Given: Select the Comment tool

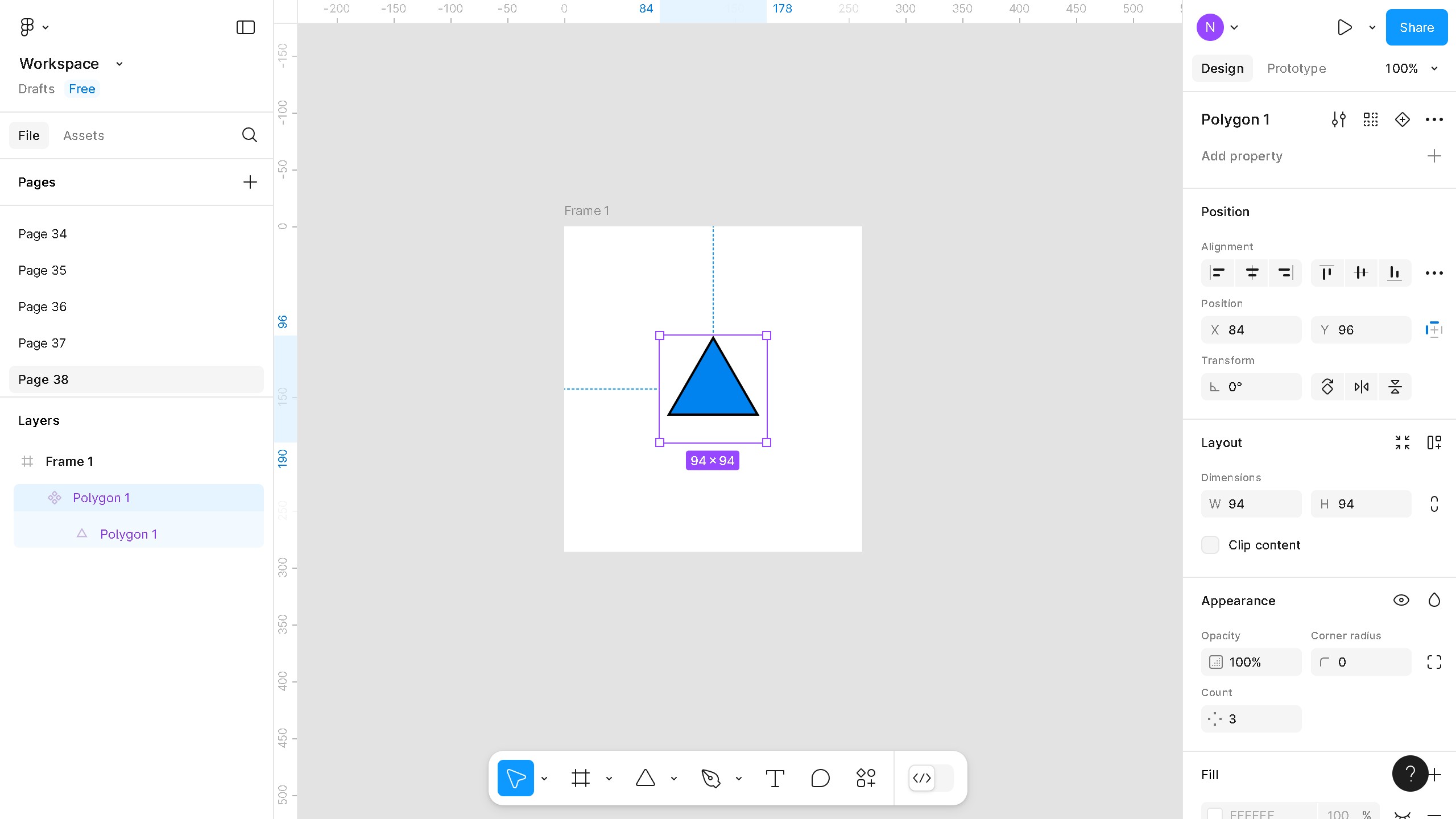Looking at the screenshot, I should [x=820, y=778].
